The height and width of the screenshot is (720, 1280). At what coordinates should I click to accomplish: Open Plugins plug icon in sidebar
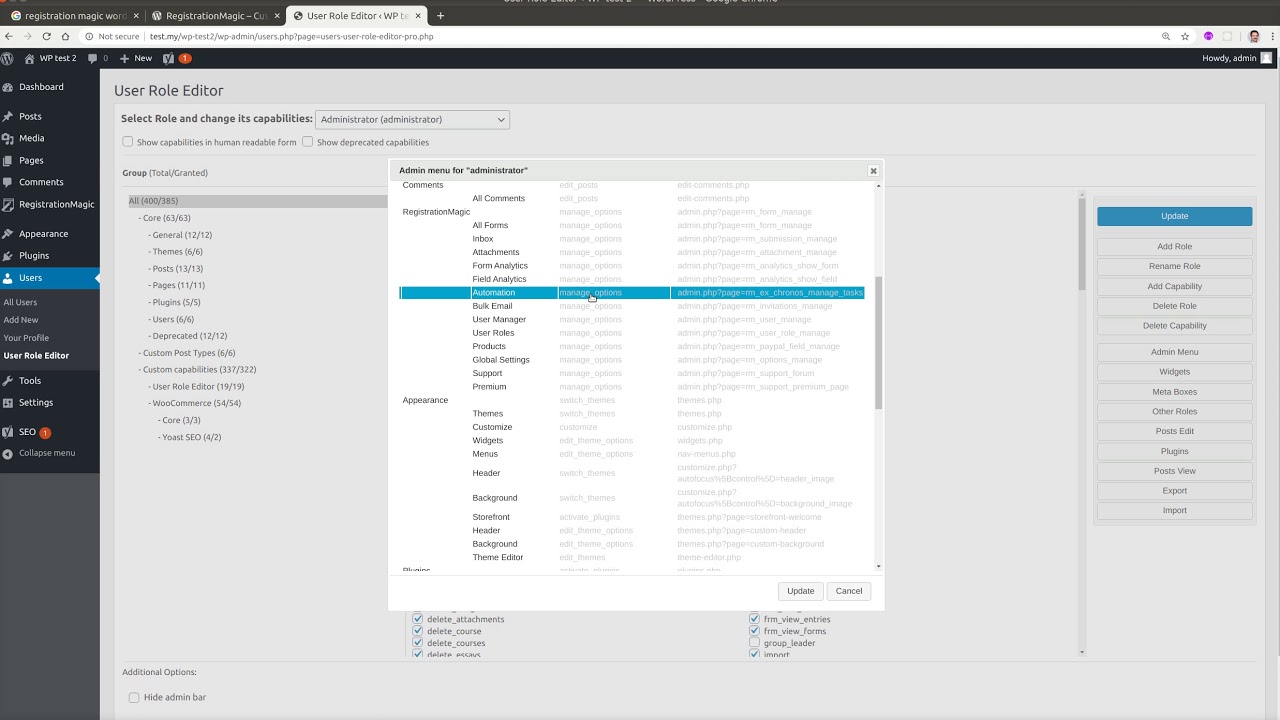(x=8, y=256)
